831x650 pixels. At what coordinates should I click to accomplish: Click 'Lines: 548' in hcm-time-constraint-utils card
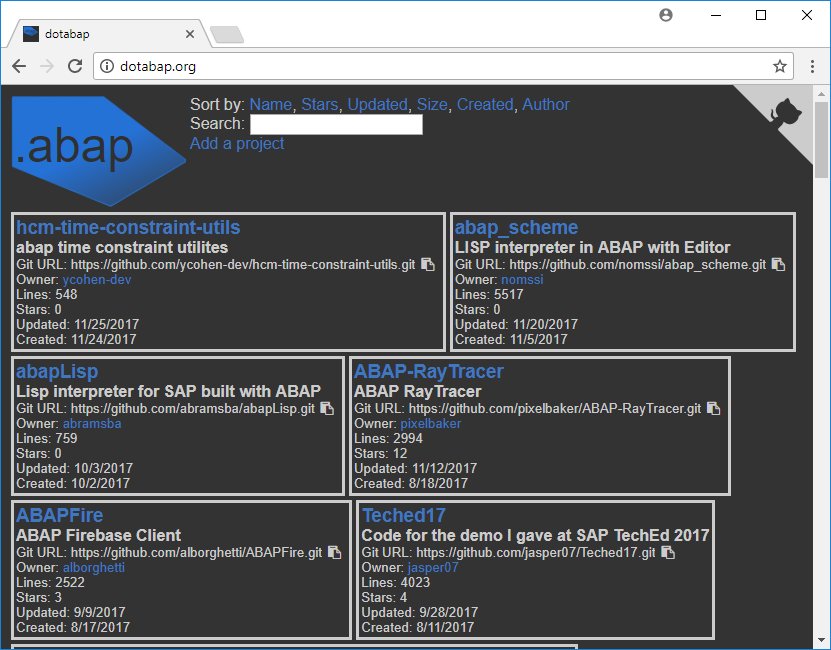coord(47,294)
